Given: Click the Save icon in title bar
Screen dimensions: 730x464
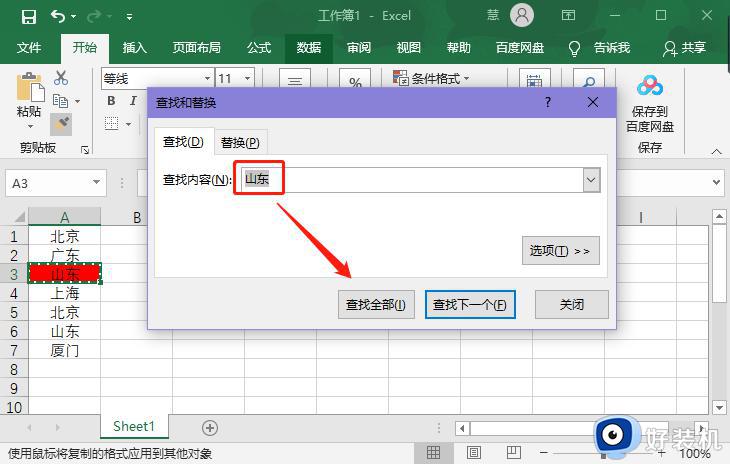Looking at the screenshot, I should 29,17.
